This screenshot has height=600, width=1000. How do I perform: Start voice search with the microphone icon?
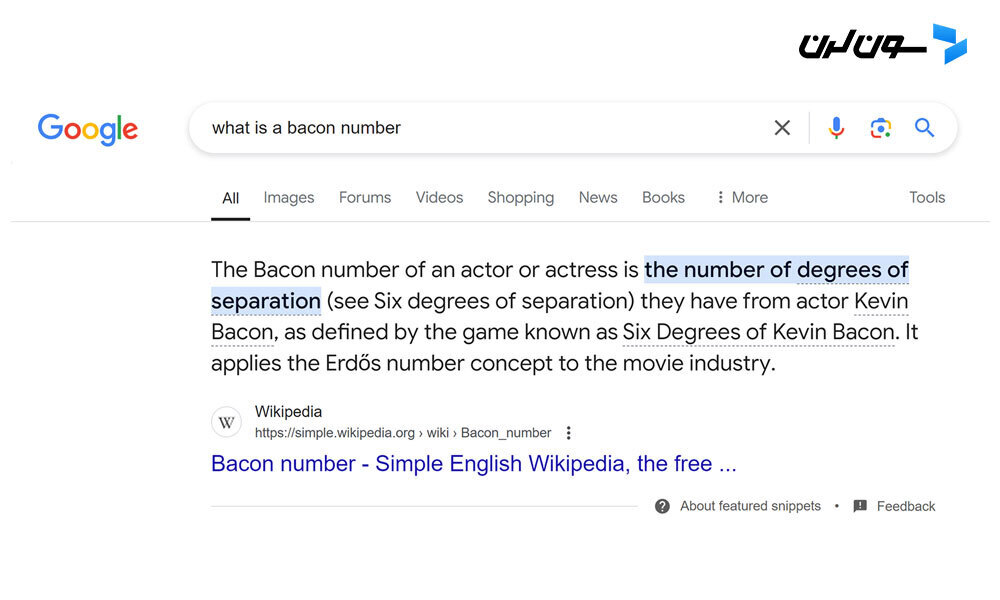(836, 128)
